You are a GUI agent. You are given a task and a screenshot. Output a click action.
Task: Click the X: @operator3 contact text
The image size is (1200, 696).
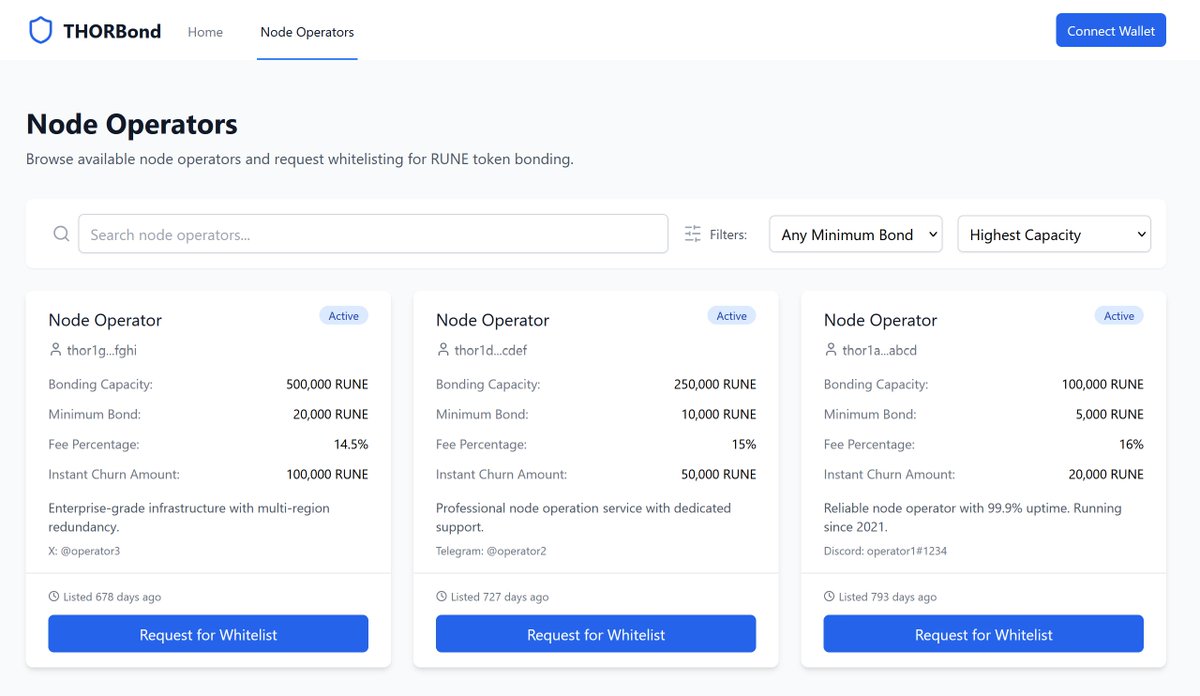coord(84,551)
